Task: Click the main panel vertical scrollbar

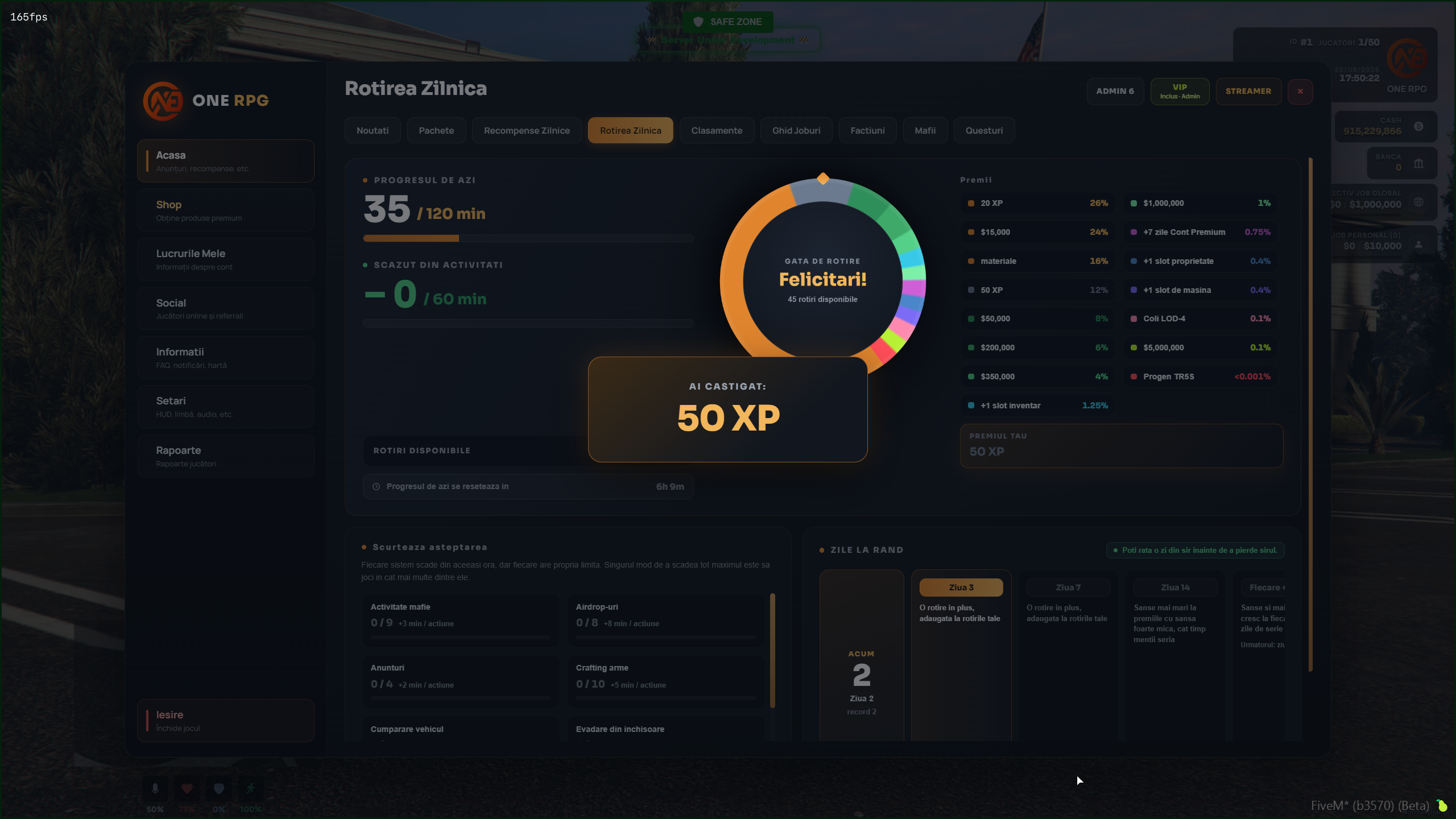Action: click(1310, 415)
